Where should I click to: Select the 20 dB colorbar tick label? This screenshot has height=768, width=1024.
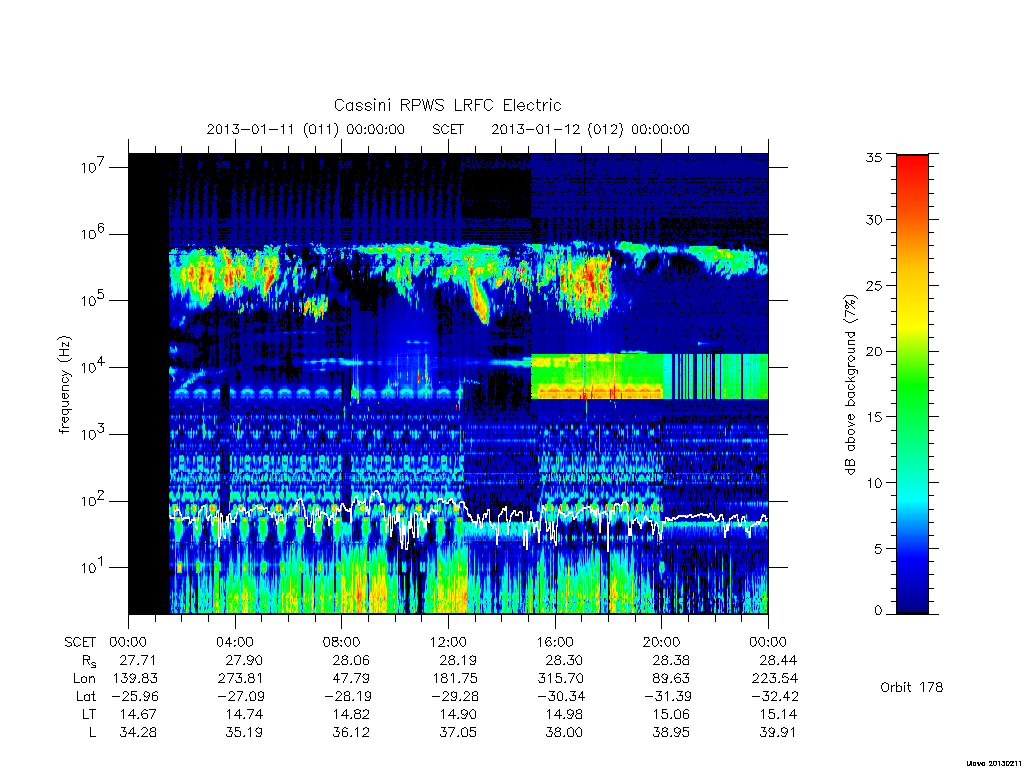click(x=873, y=351)
